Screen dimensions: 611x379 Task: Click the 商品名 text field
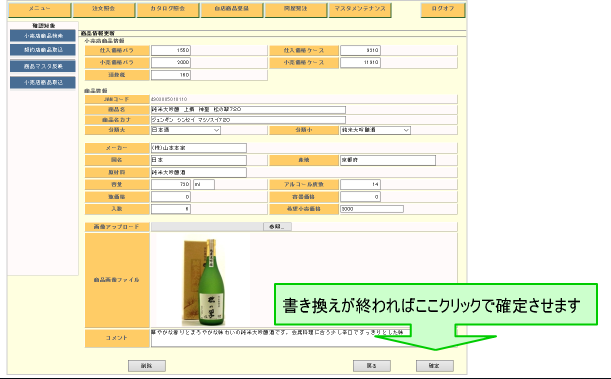point(248,110)
